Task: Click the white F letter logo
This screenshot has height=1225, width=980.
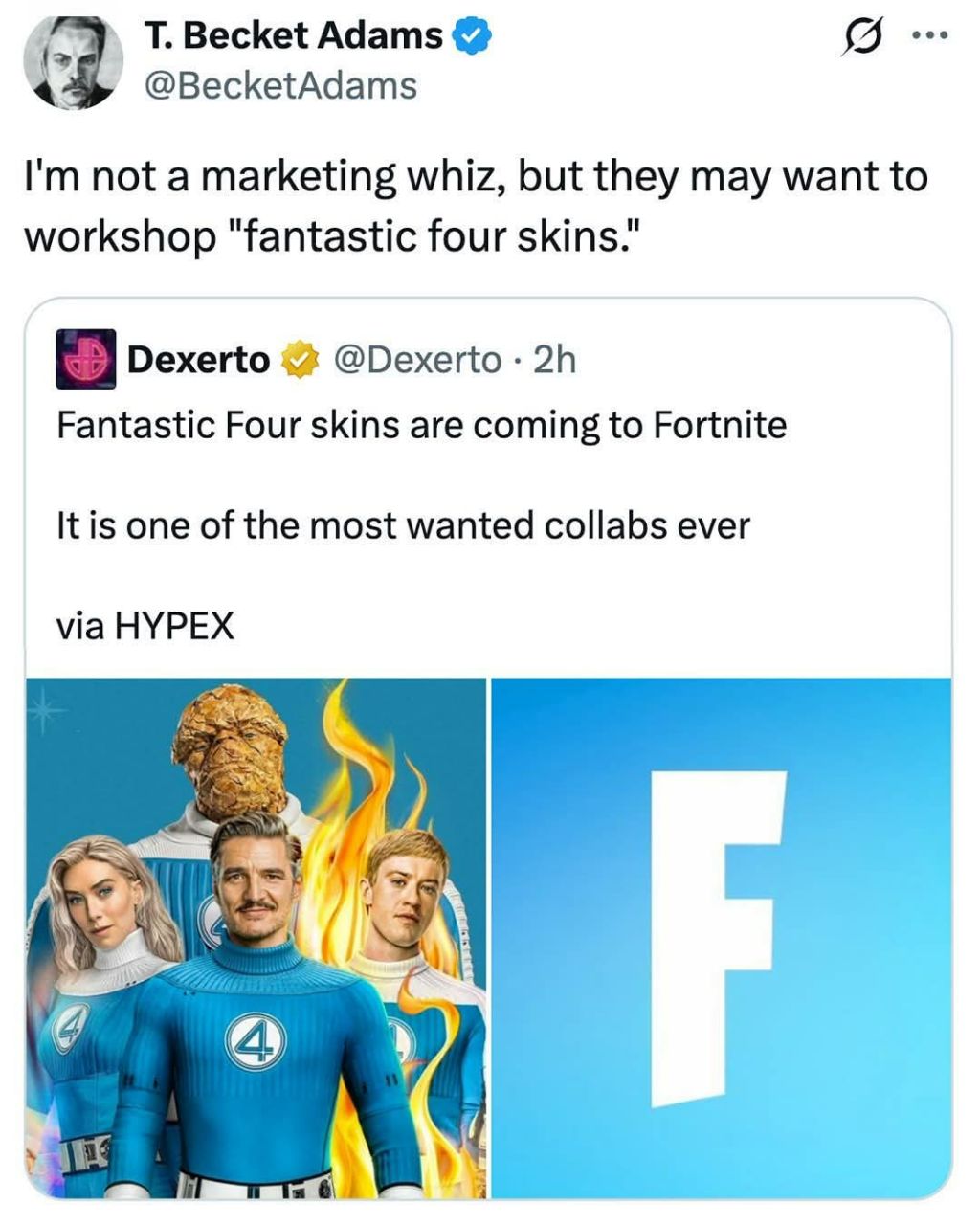Action: click(718, 938)
